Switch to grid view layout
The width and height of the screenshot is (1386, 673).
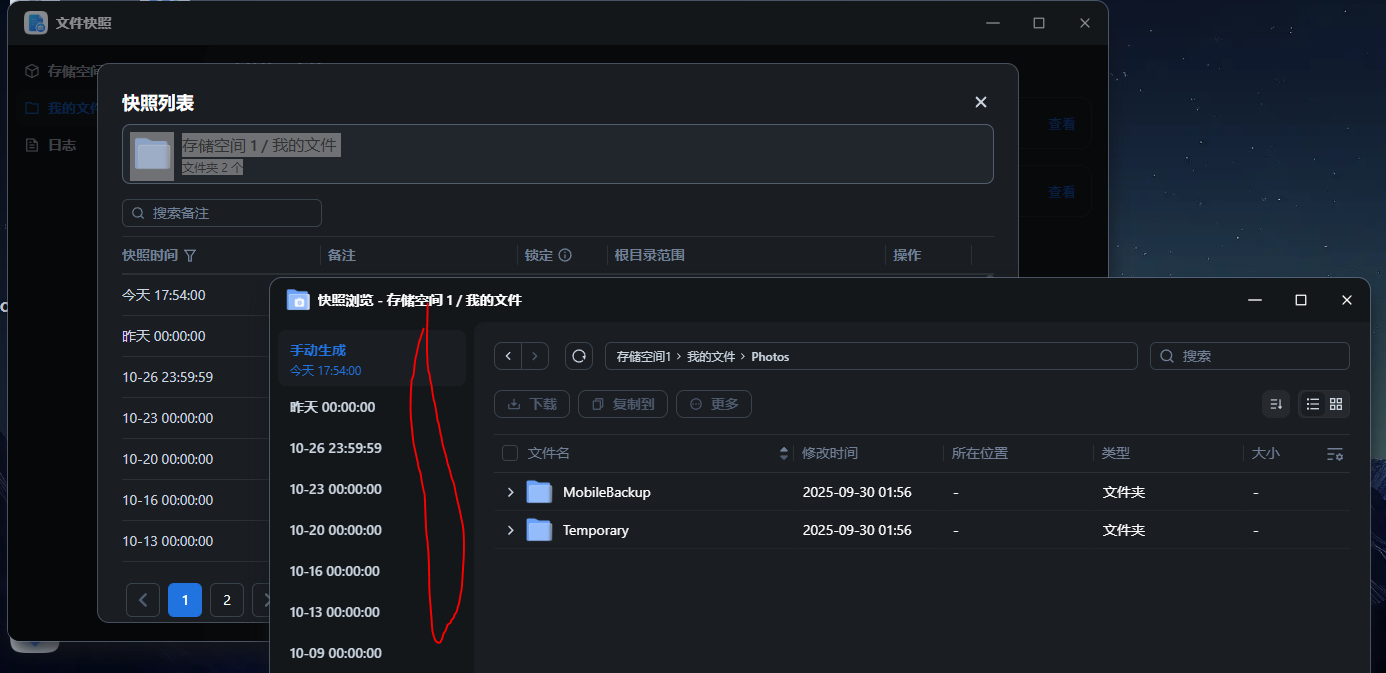click(1336, 404)
